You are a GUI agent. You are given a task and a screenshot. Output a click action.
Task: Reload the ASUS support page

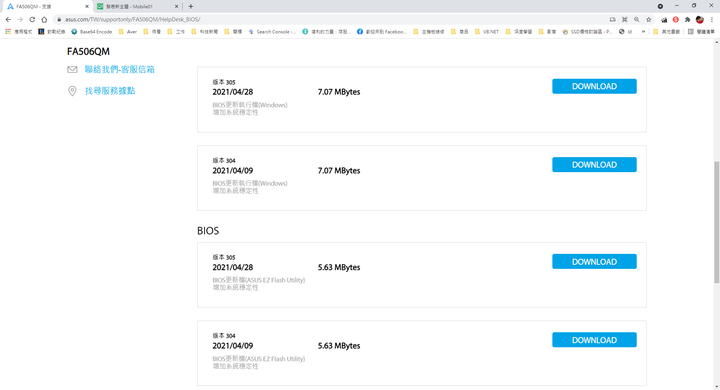tap(32, 20)
